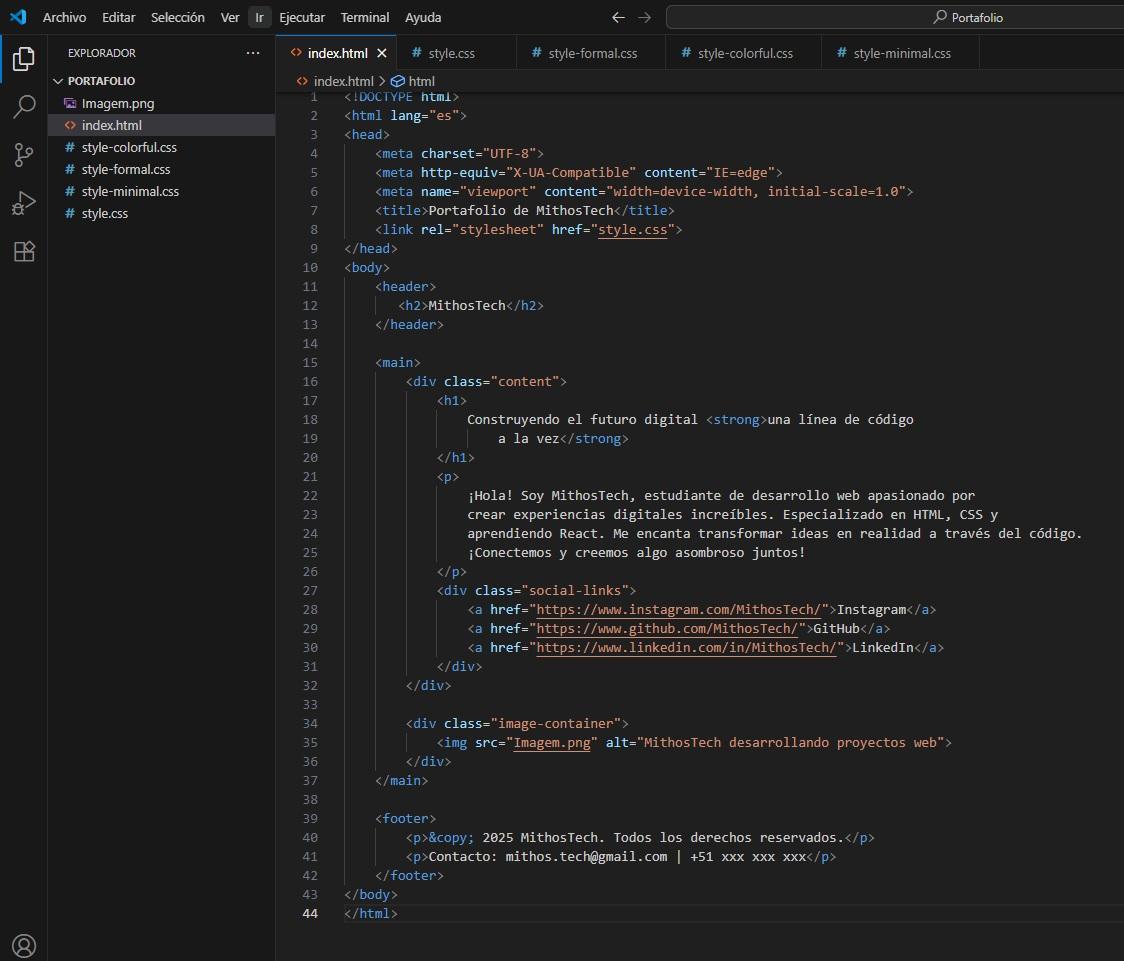Open the Ir menu
1124x961 pixels.
click(x=259, y=17)
